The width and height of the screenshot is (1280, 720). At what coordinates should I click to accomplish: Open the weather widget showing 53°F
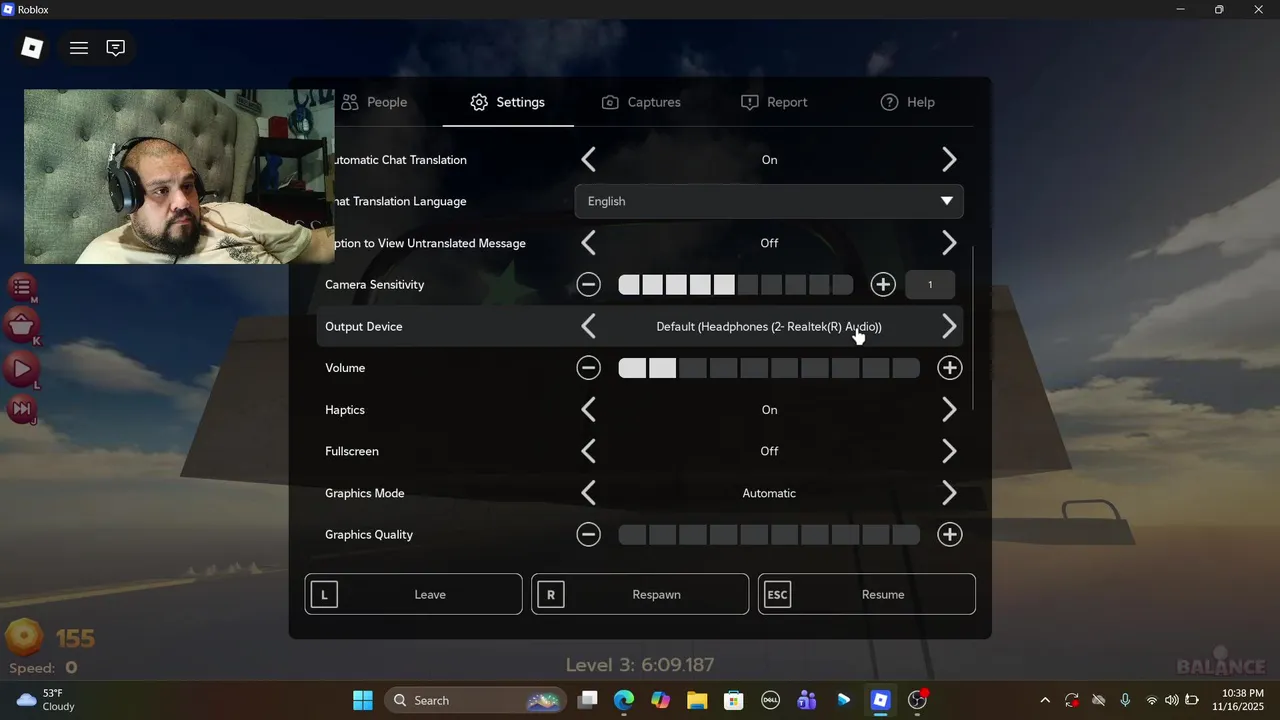click(46, 700)
